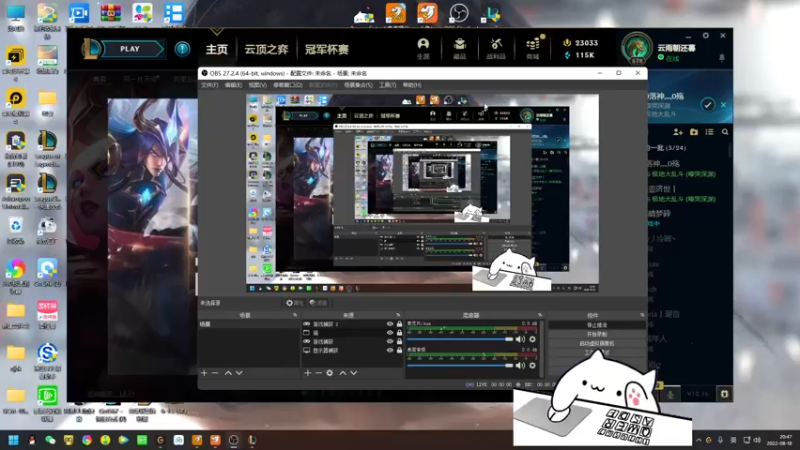Open the 文件(F) menu in OBS
800x450 pixels.
pyautogui.click(x=209, y=85)
